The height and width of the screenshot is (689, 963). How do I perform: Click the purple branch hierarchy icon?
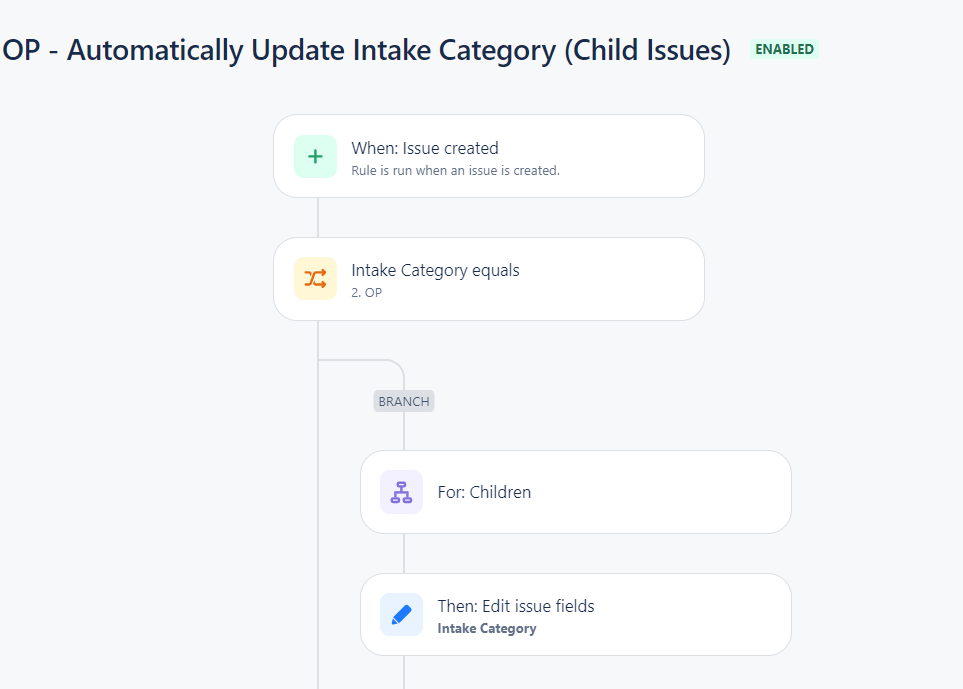click(401, 492)
